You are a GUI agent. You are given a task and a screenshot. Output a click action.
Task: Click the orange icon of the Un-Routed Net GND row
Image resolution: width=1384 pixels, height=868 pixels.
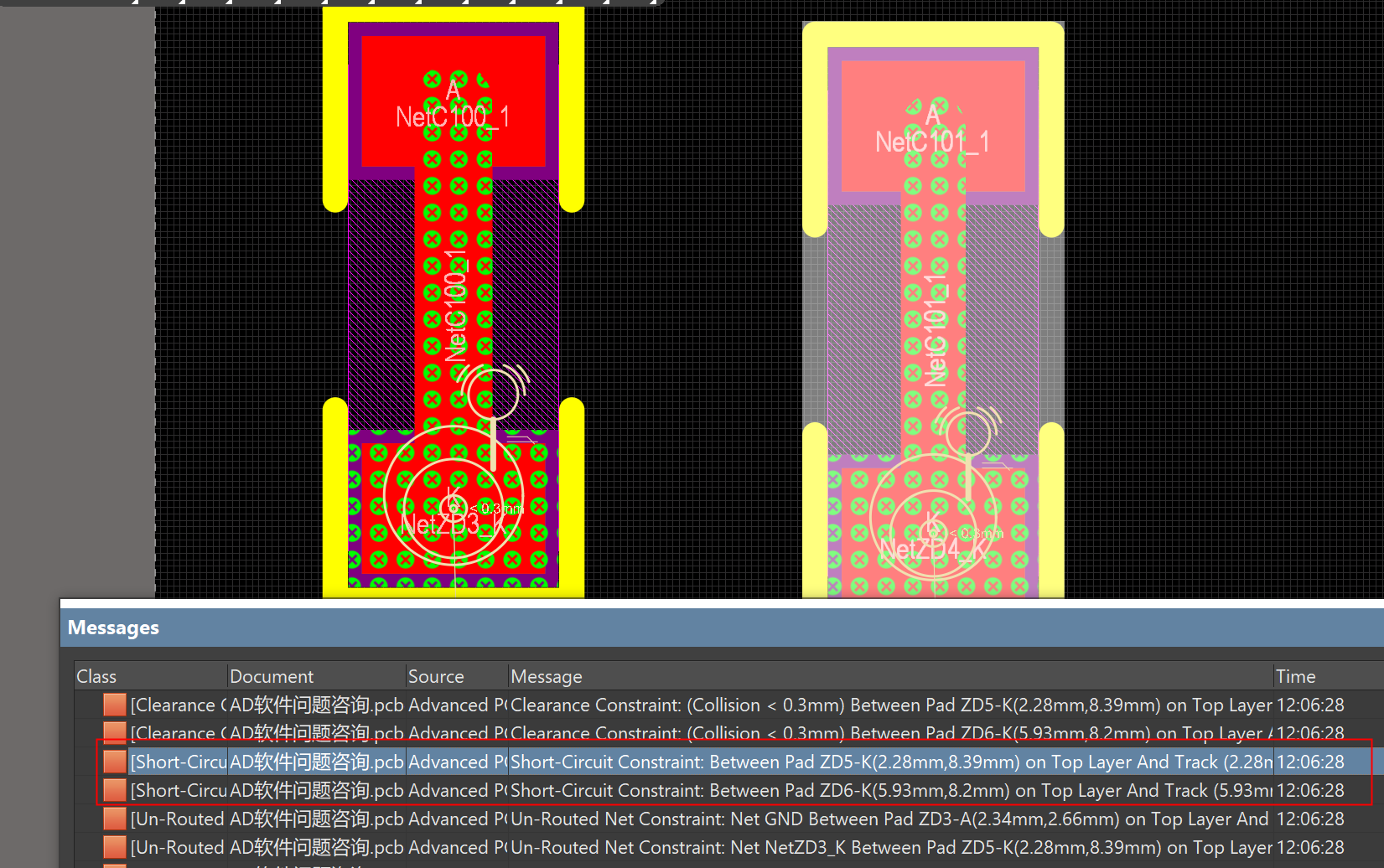pyautogui.click(x=115, y=819)
